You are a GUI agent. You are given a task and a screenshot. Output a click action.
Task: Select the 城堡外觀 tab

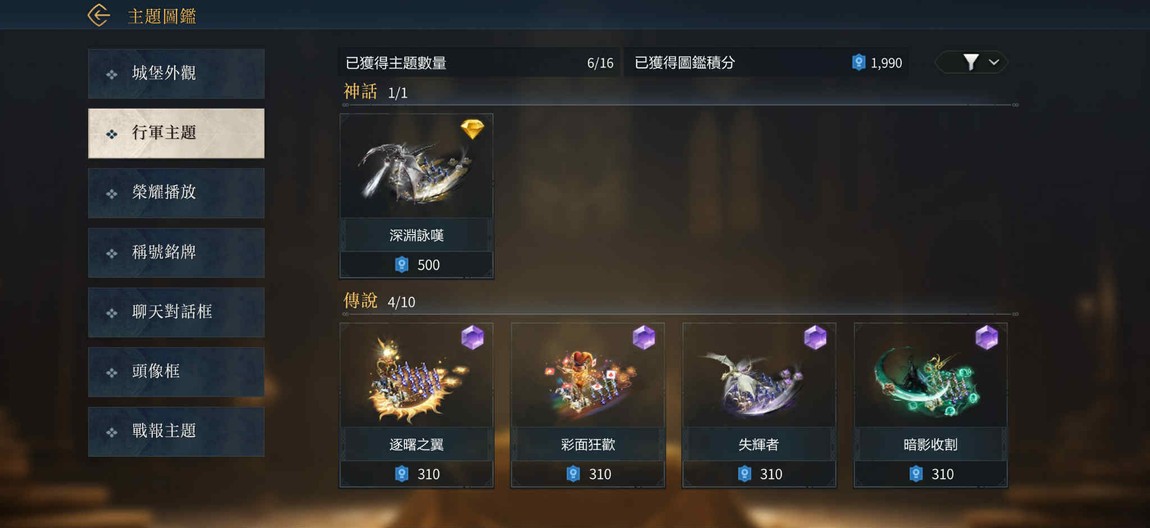pyautogui.click(x=176, y=73)
